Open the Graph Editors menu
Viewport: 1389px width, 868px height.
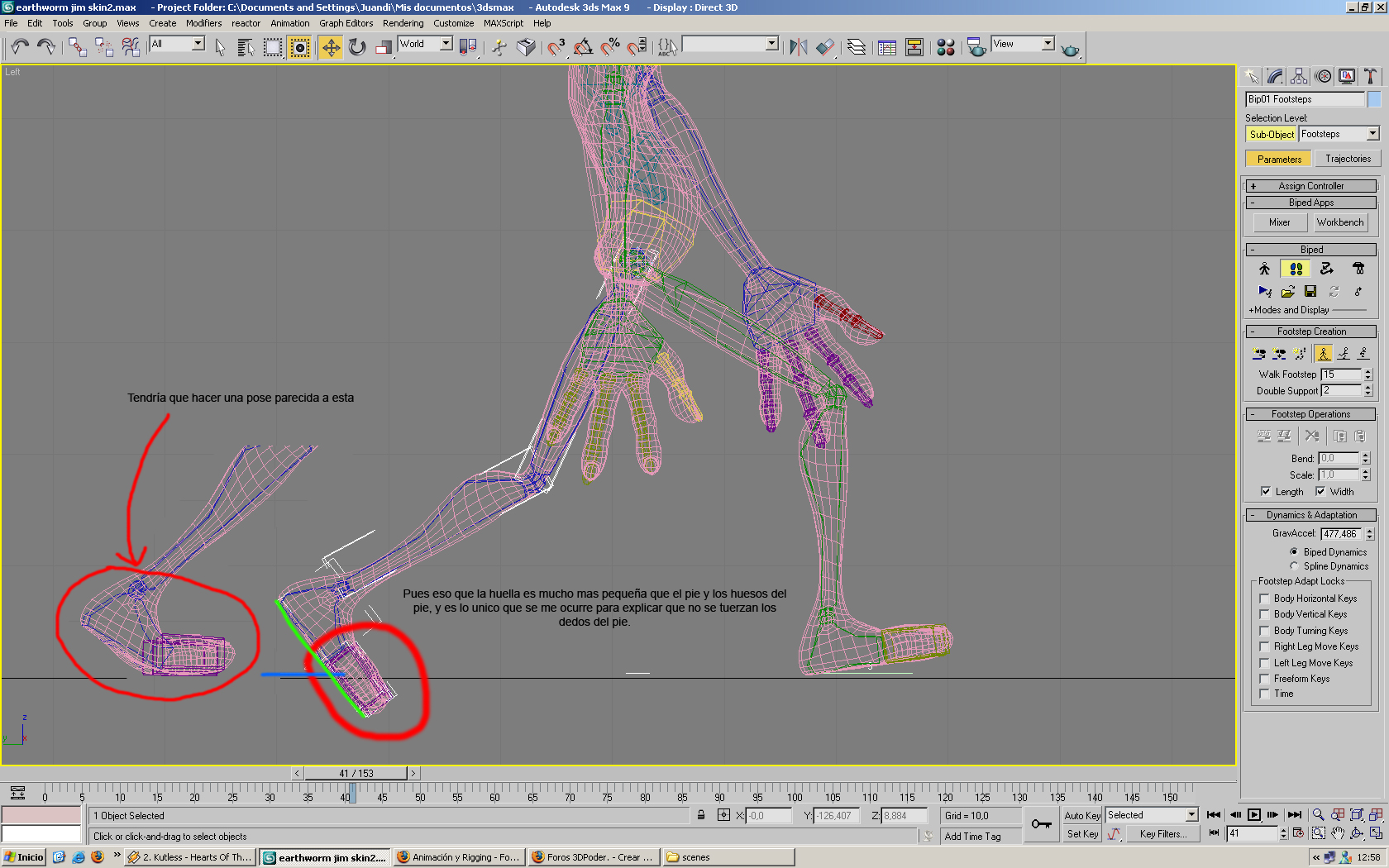point(346,23)
